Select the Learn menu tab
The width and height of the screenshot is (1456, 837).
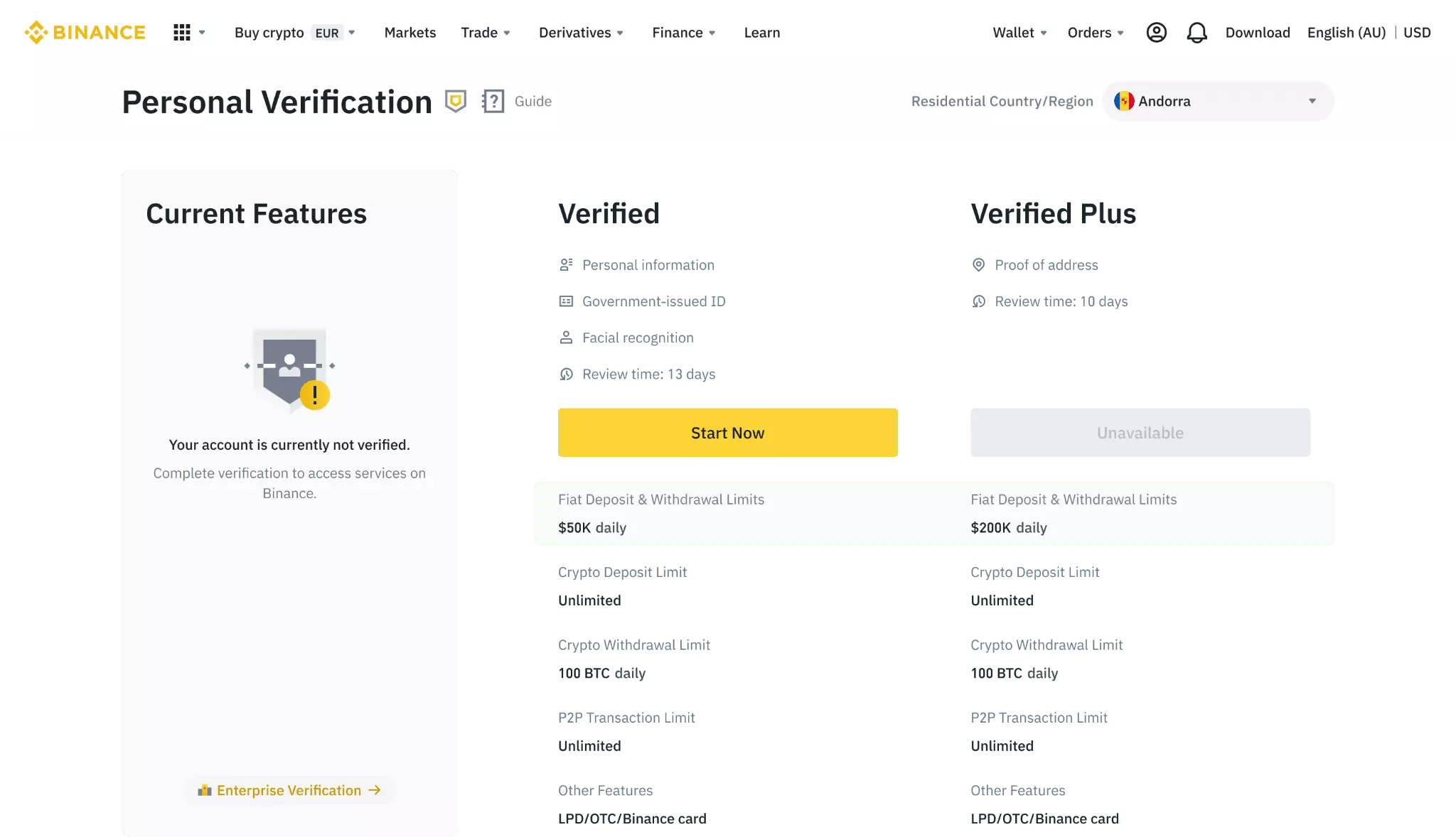pyautogui.click(x=761, y=32)
